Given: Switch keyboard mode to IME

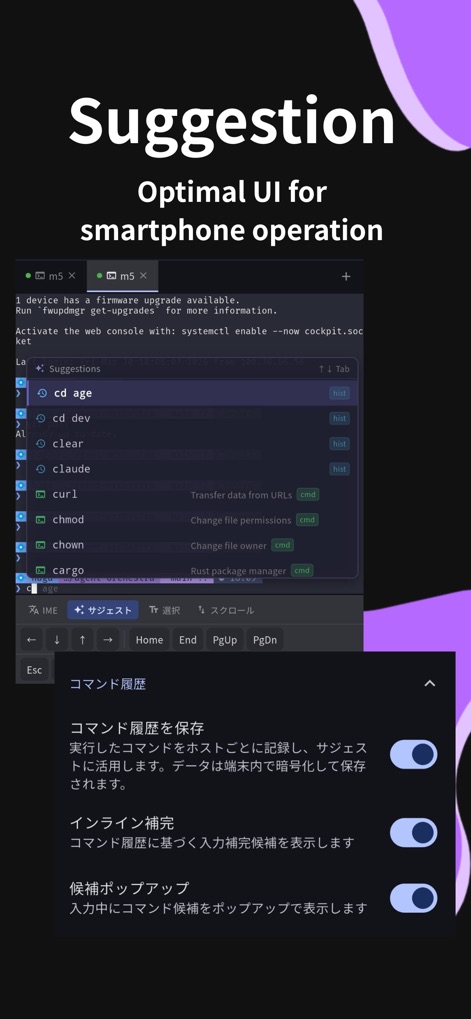Looking at the screenshot, I should 43,610.
